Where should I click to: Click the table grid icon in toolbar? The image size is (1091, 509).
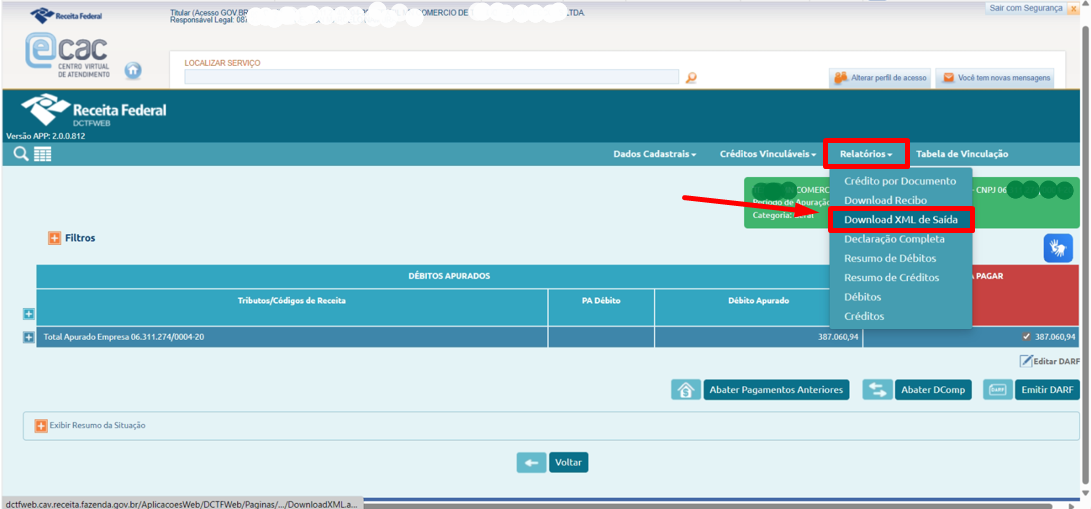tap(42, 154)
